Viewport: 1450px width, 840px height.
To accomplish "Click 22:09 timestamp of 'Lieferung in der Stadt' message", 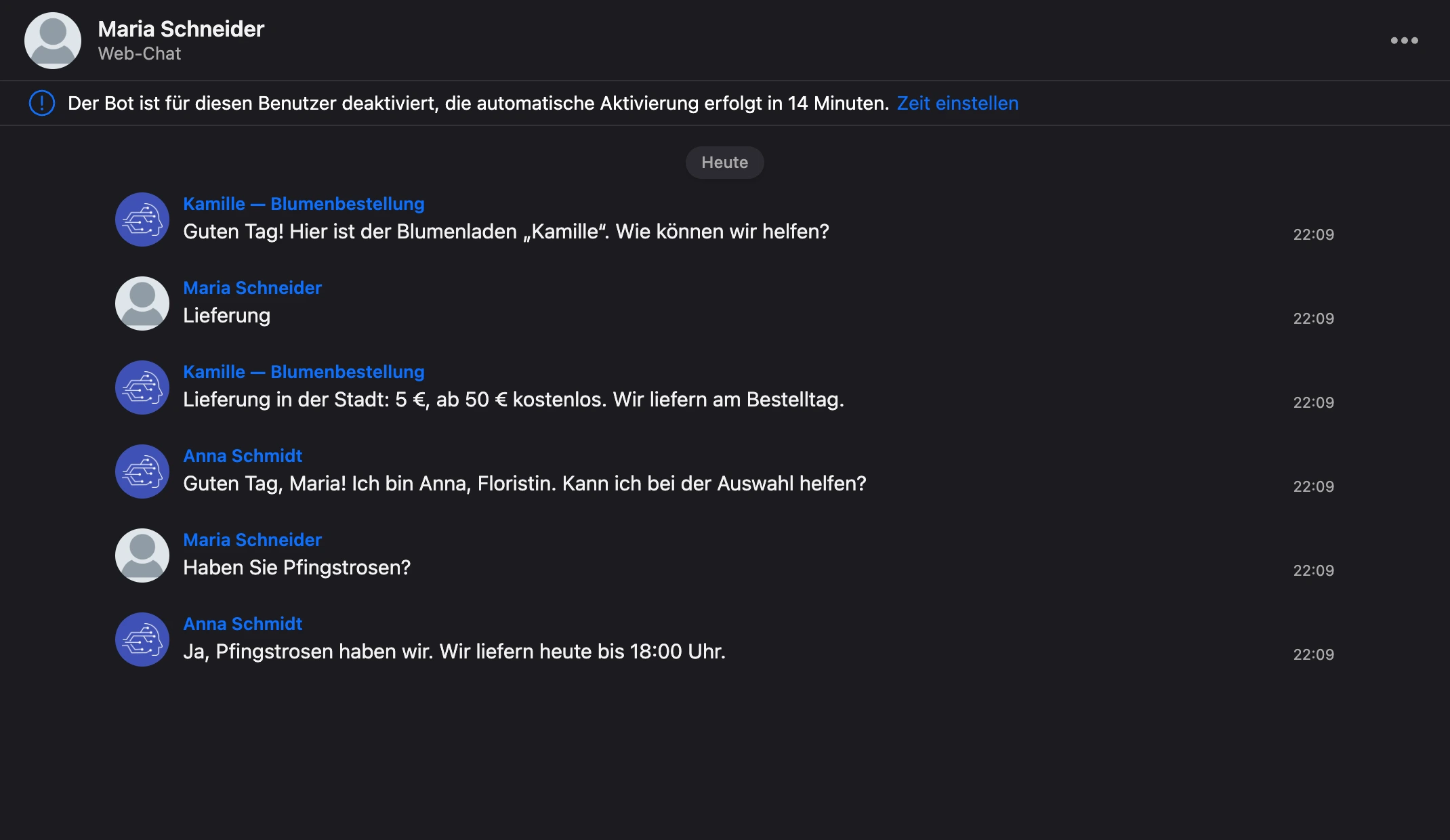I will pyautogui.click(x=1313, y=402).
